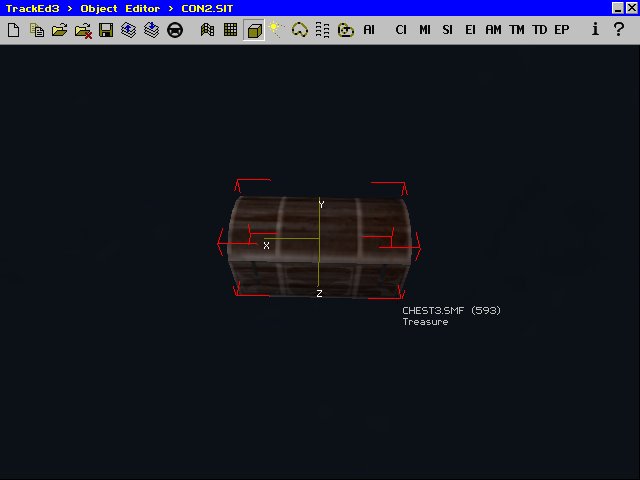The image size is (640, 480).
Task: Click the info 'i' icon
Action: click(x=594, y=30)
